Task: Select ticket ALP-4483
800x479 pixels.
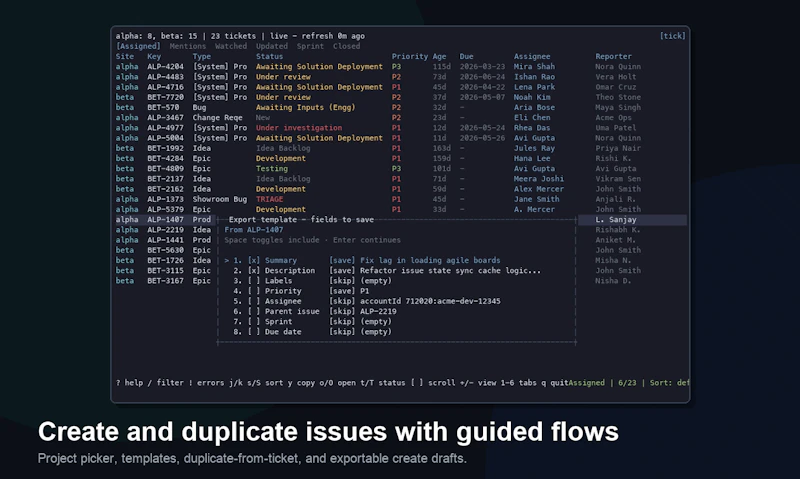Action: (165, 77)
